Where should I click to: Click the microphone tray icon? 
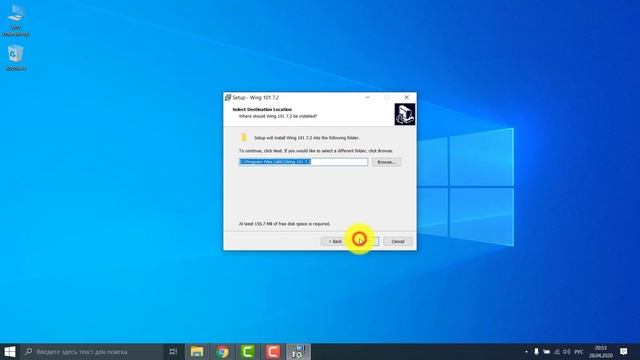coord(536,351)
